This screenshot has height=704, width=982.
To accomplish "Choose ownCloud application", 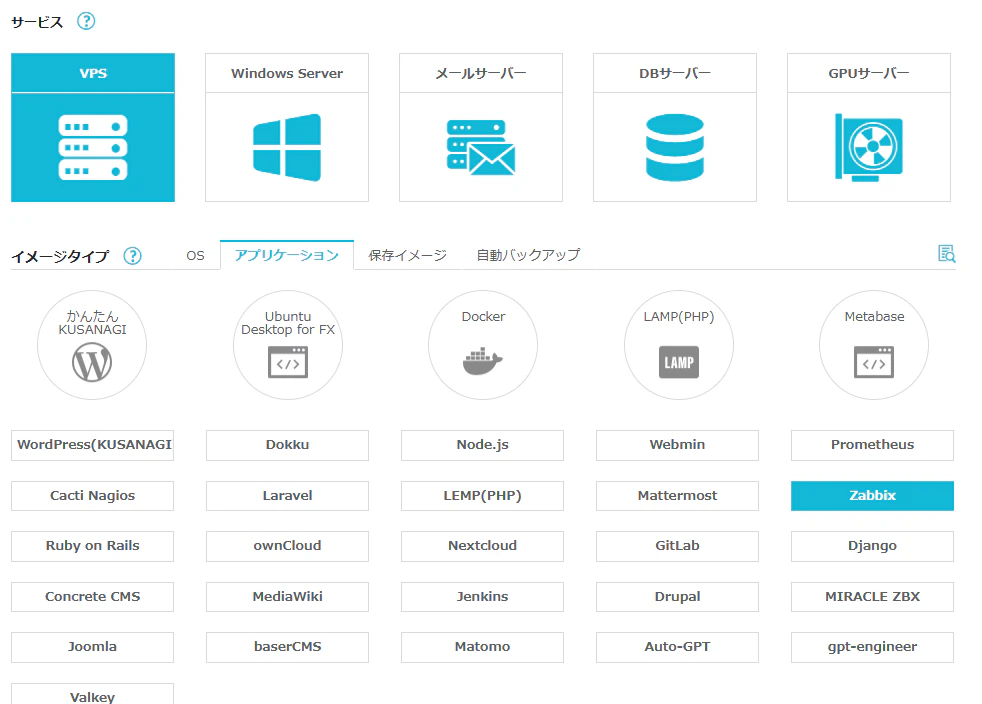I will pyautogui.click(x=287, y=546).
